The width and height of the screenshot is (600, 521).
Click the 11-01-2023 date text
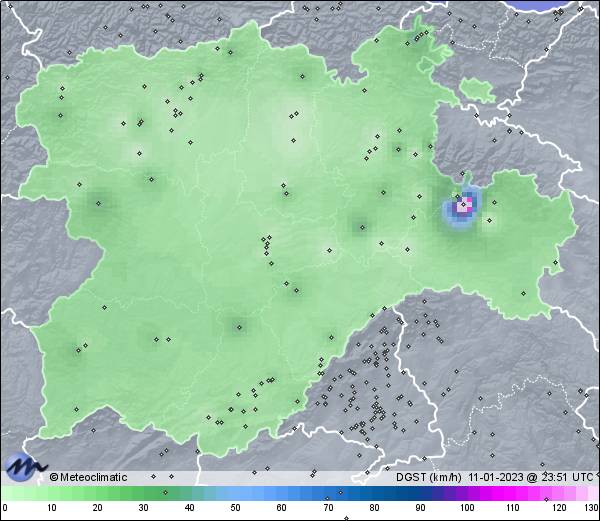496,477
